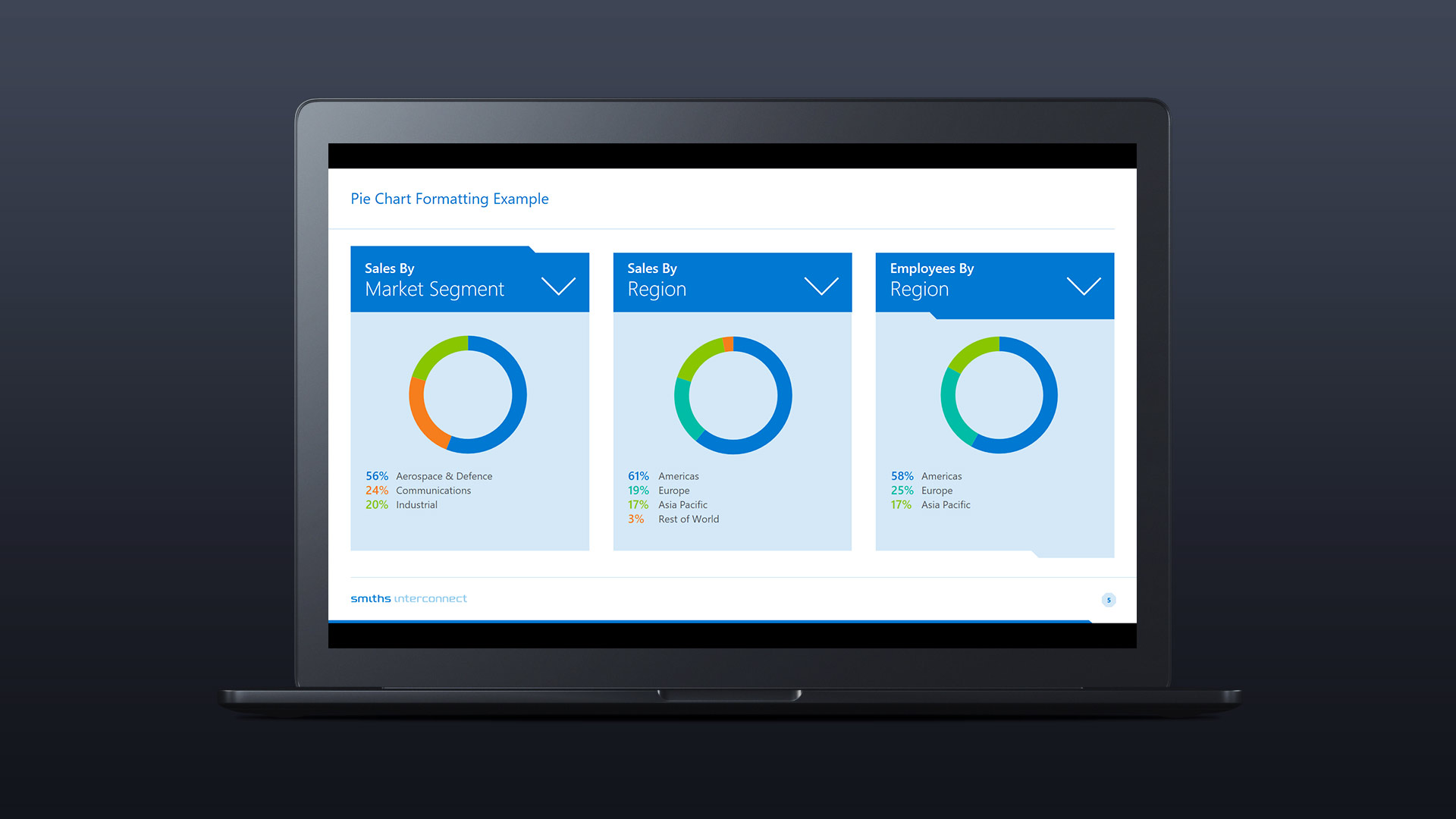Click the Employees By heading text

tap(932, 268)
